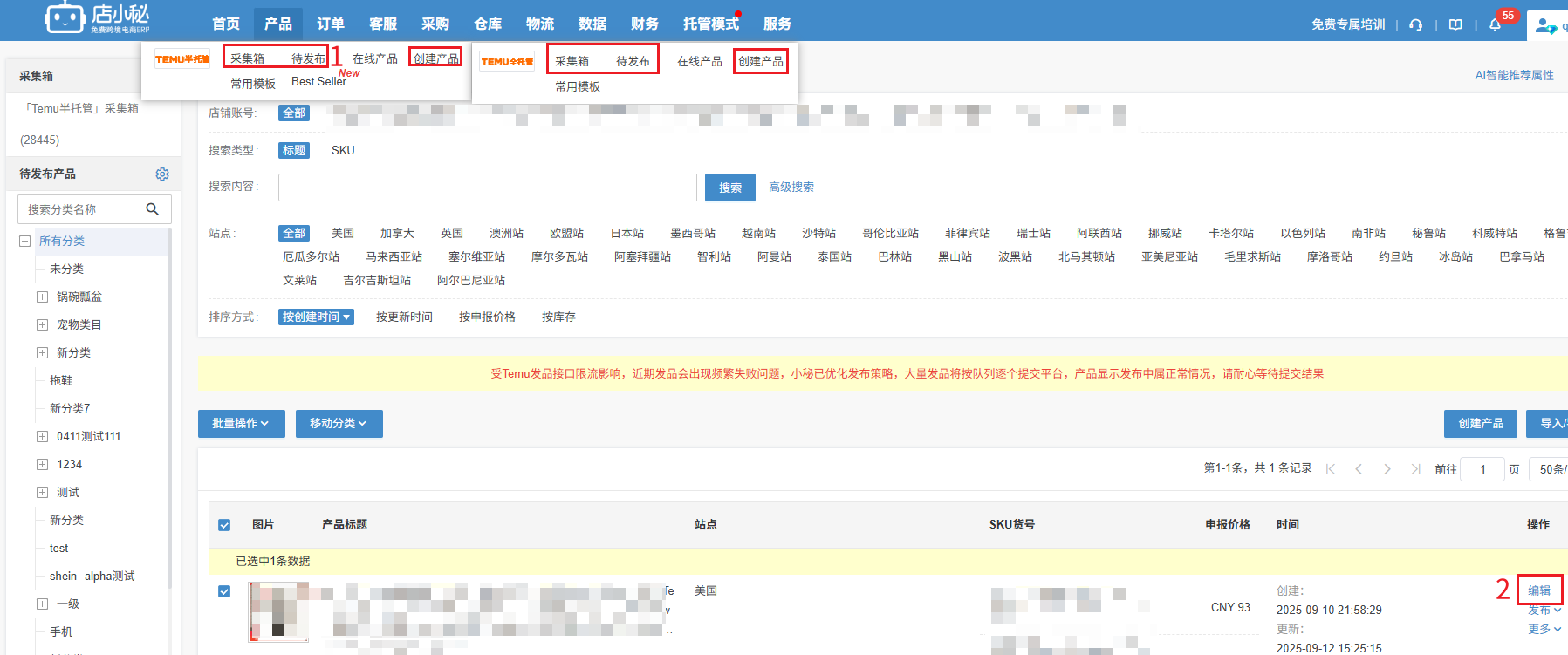Filter by the 日本站 site
Image resolution: width=1568 pixels, height=655 pixels.
[x=627, y=233]
